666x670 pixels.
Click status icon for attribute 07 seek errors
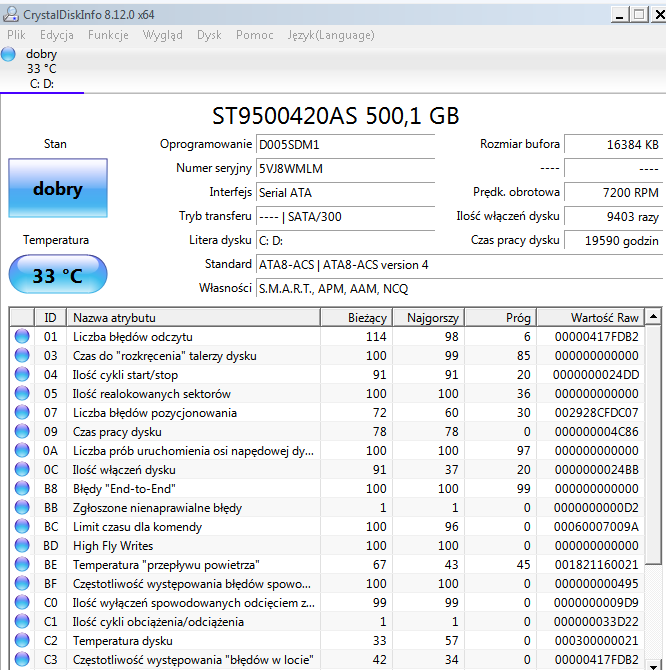click(22, 412)
